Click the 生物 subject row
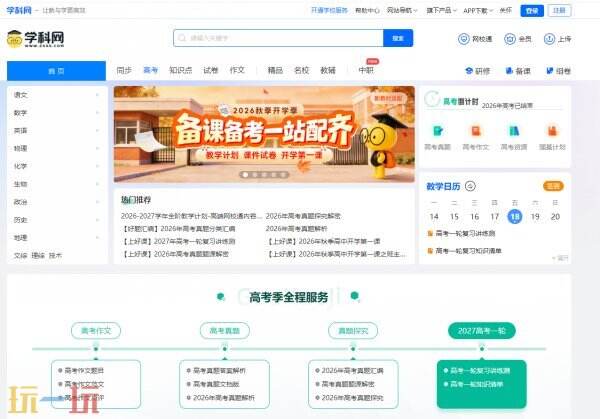The height and width of the screenshot is (419, 600). 56,184
